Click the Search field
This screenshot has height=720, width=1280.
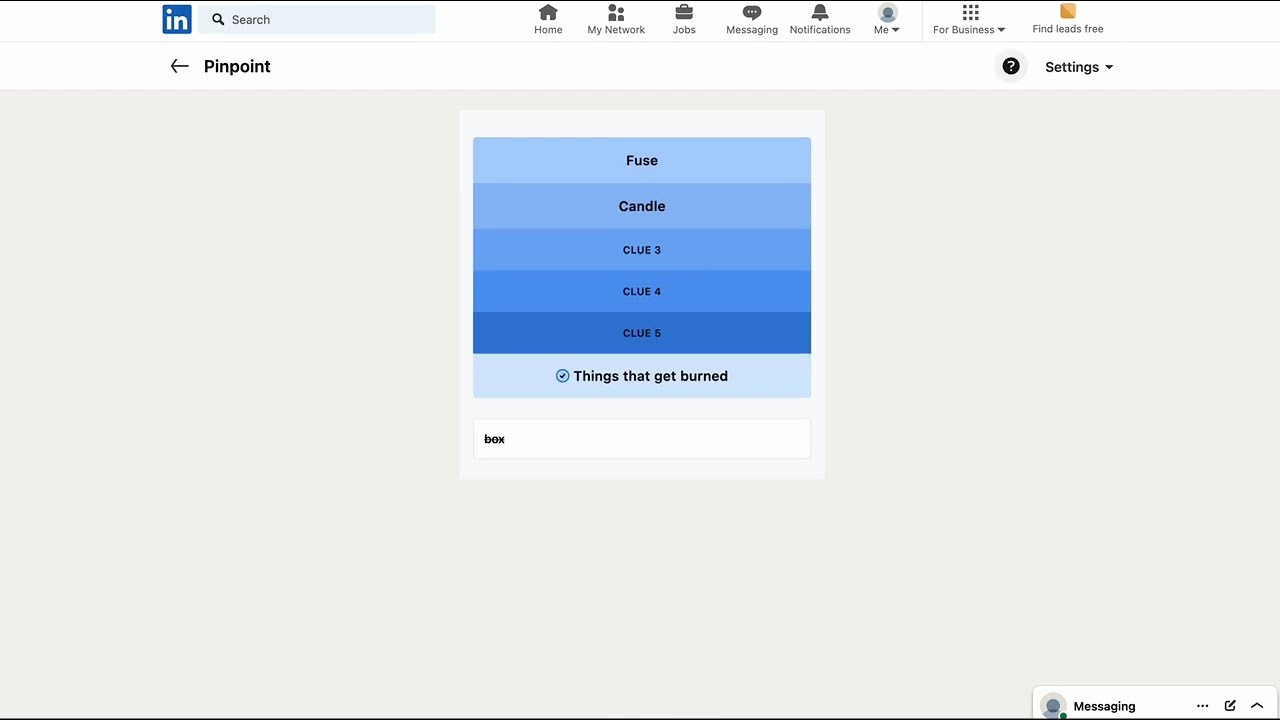[x=317, y=19]
